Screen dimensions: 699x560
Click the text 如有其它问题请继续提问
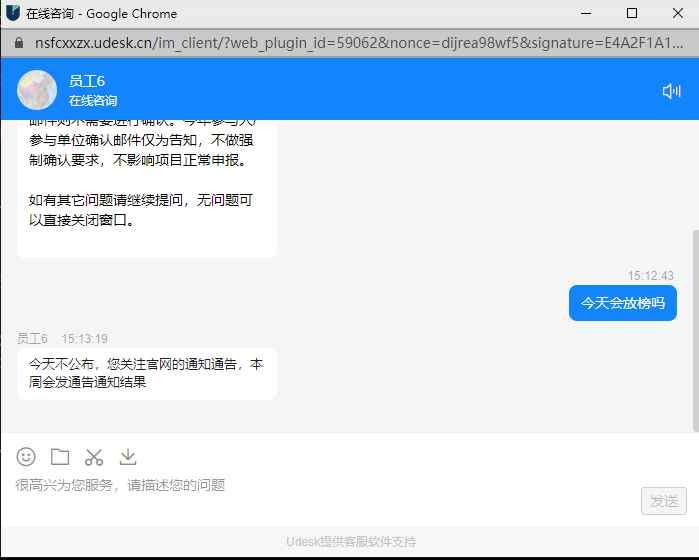tap(106, 200)
